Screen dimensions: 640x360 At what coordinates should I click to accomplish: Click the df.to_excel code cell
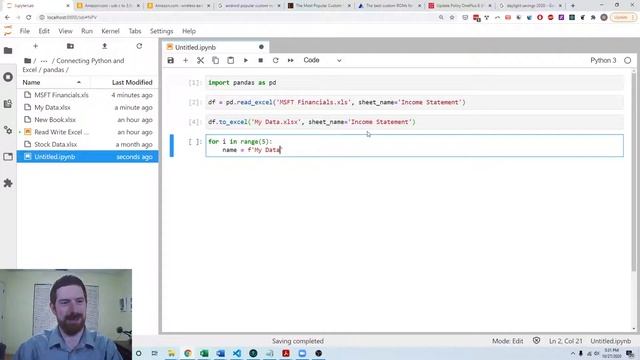click(414, 122)
